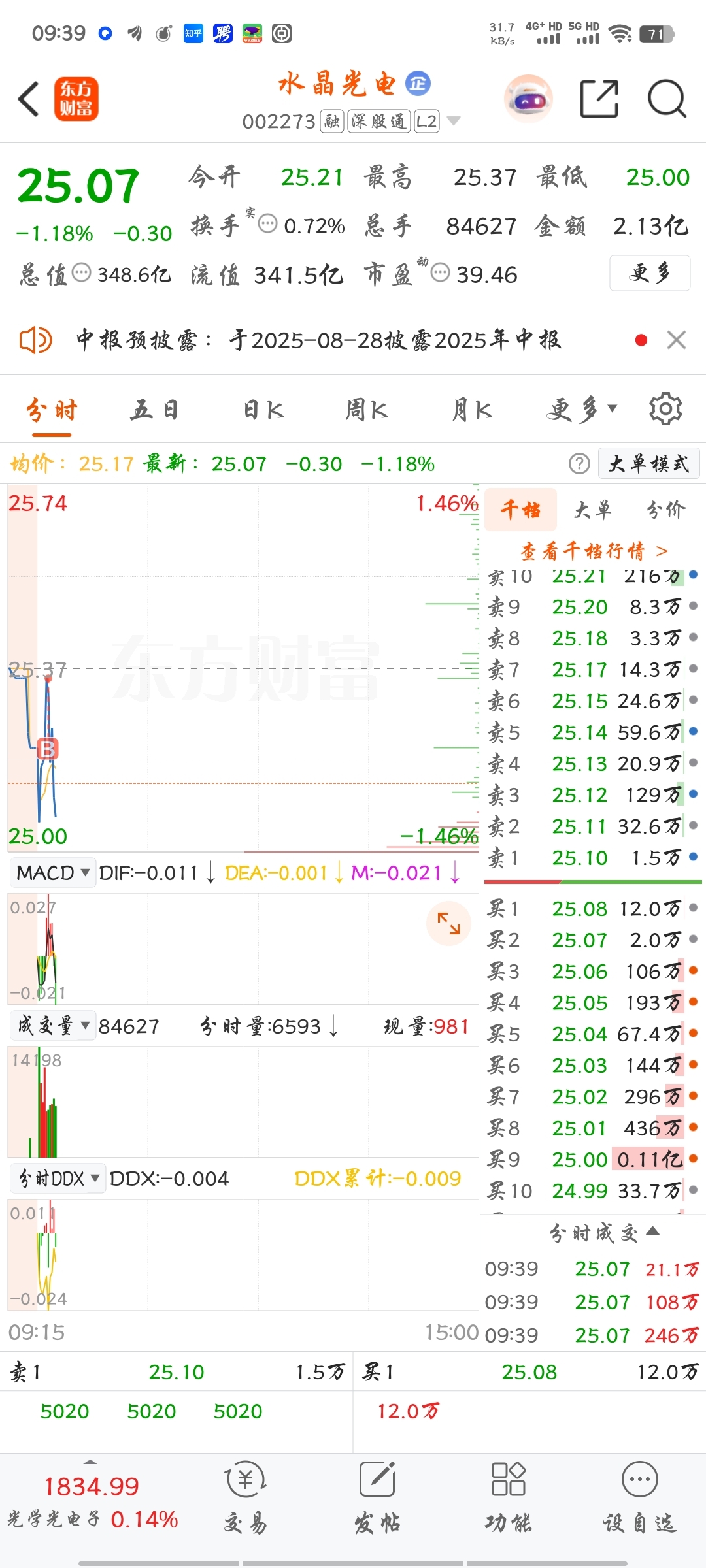Tap the Wi-Fi status bar icon
Screen dimensions: 706x1568
pyautogui.click(x=620, y=33)
